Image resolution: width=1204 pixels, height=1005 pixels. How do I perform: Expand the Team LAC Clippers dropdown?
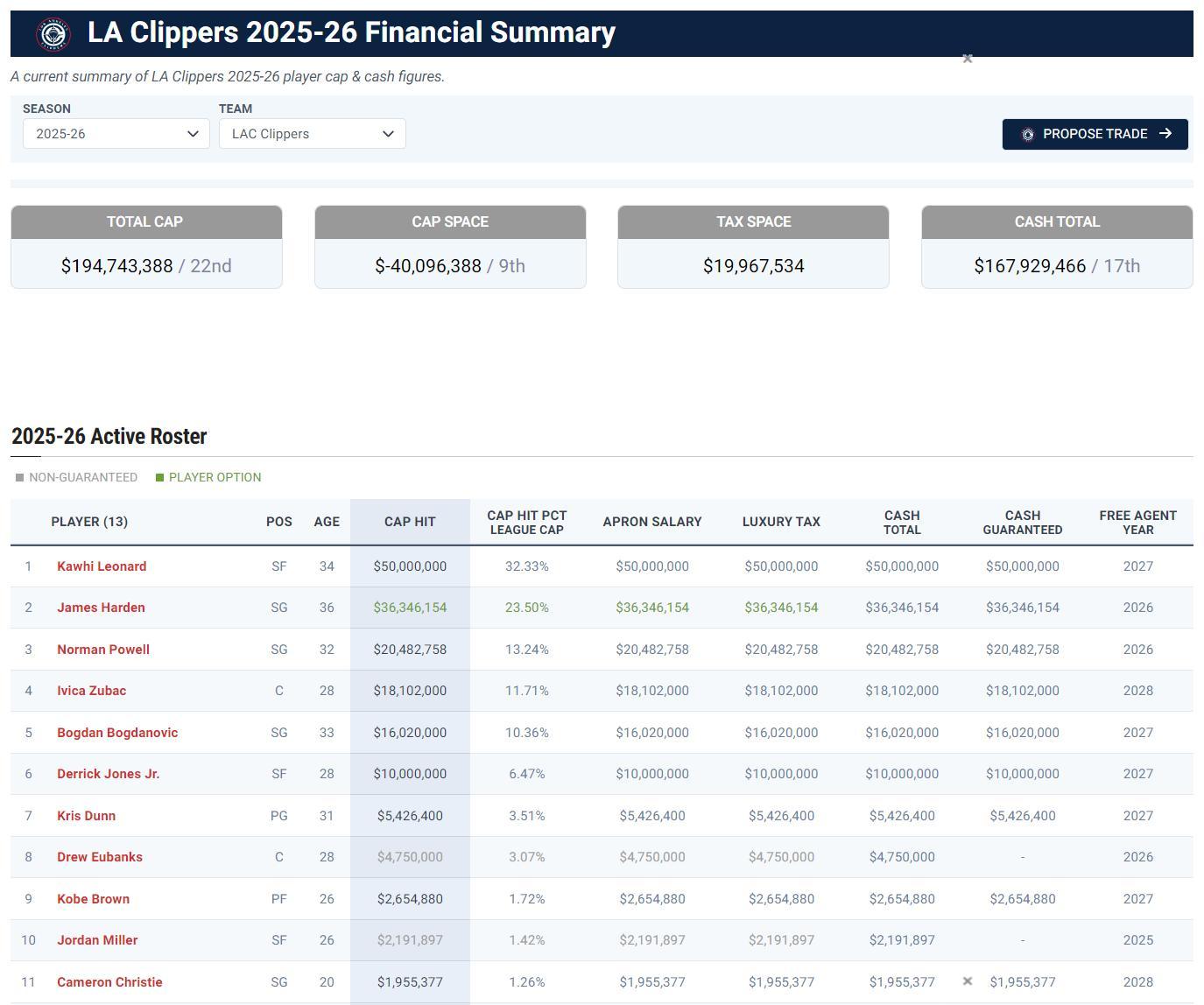pos(313,134)
